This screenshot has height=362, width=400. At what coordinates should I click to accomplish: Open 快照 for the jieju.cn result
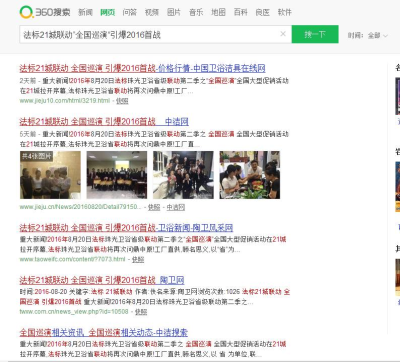pyautogui.click(x=154, y=207)
